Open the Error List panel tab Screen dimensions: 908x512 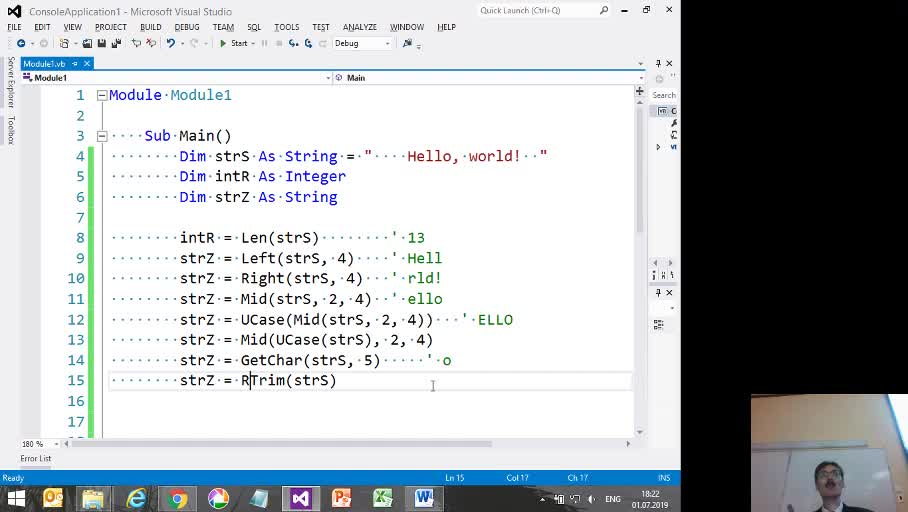[x=36, y=458]
